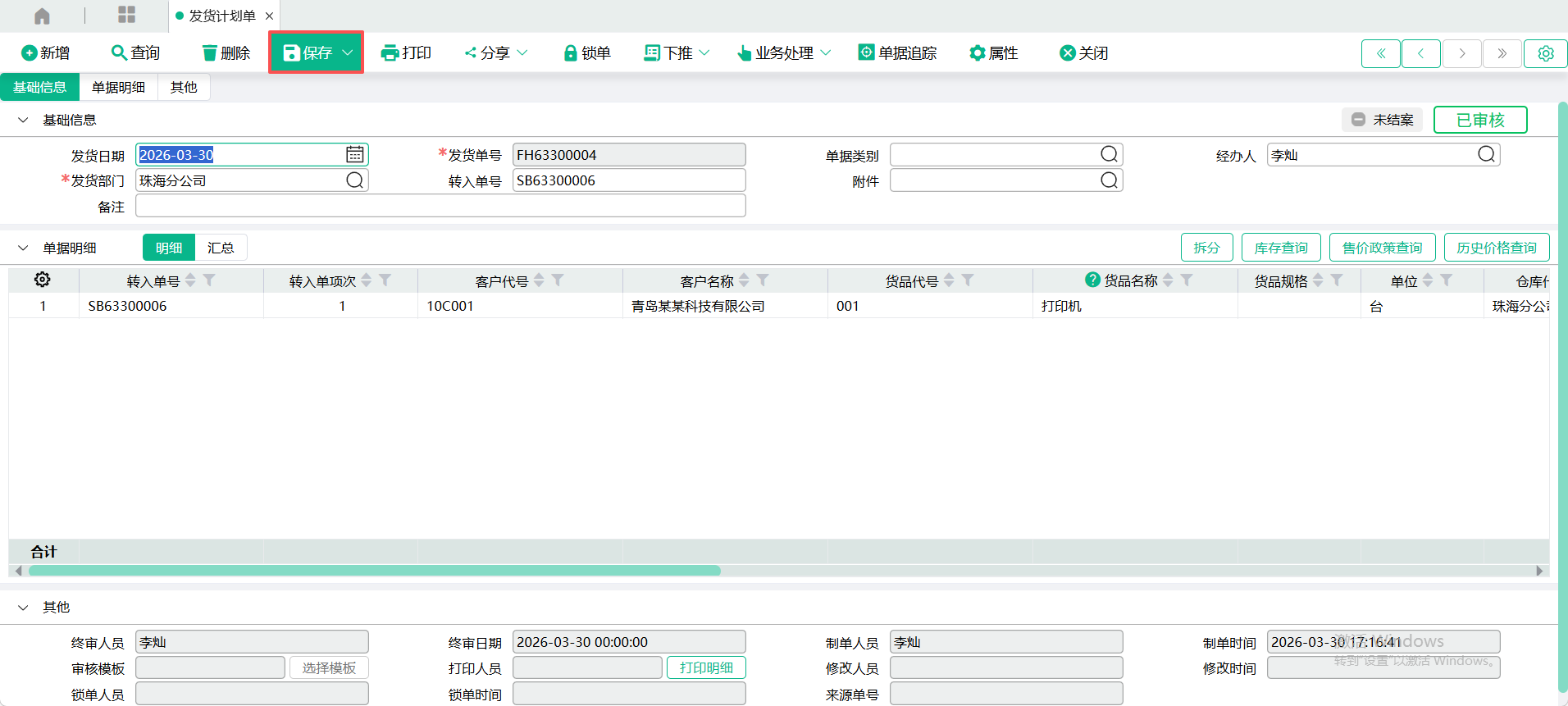
Task: Switch to the 单据明细 tab
Action: coord(118,88)
